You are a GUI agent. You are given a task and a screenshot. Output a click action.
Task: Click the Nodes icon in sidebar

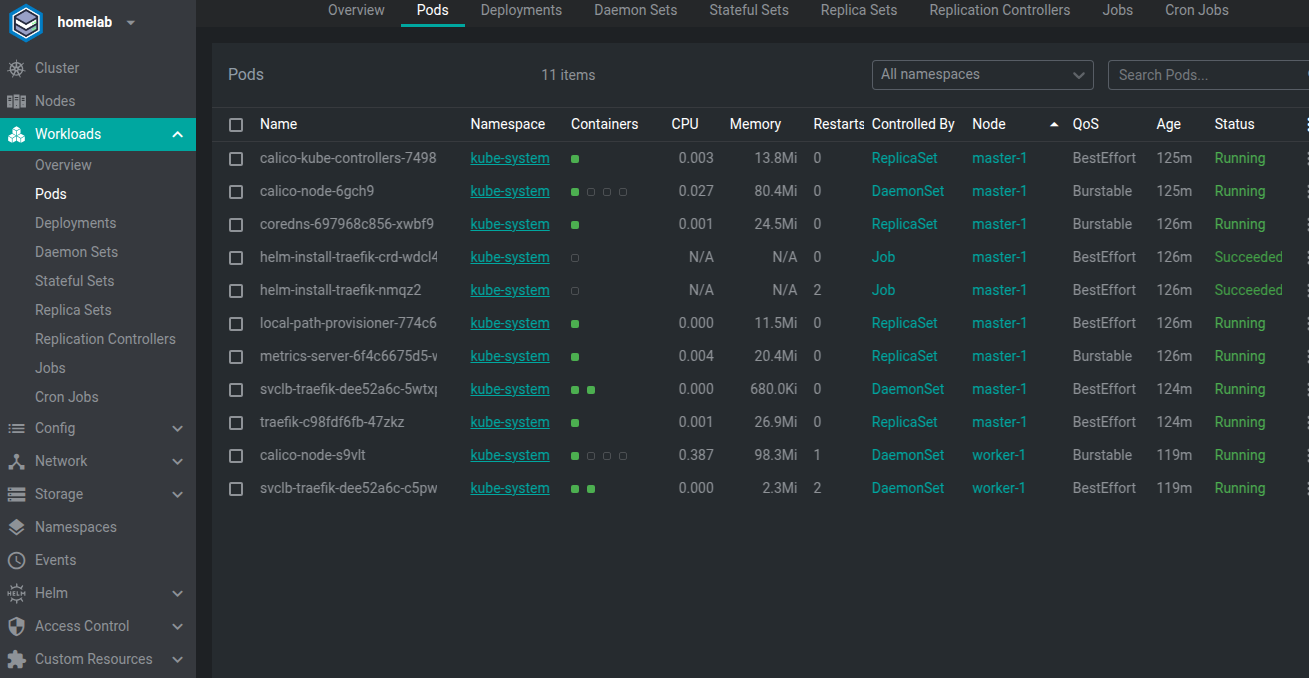[x=16, y=101]
